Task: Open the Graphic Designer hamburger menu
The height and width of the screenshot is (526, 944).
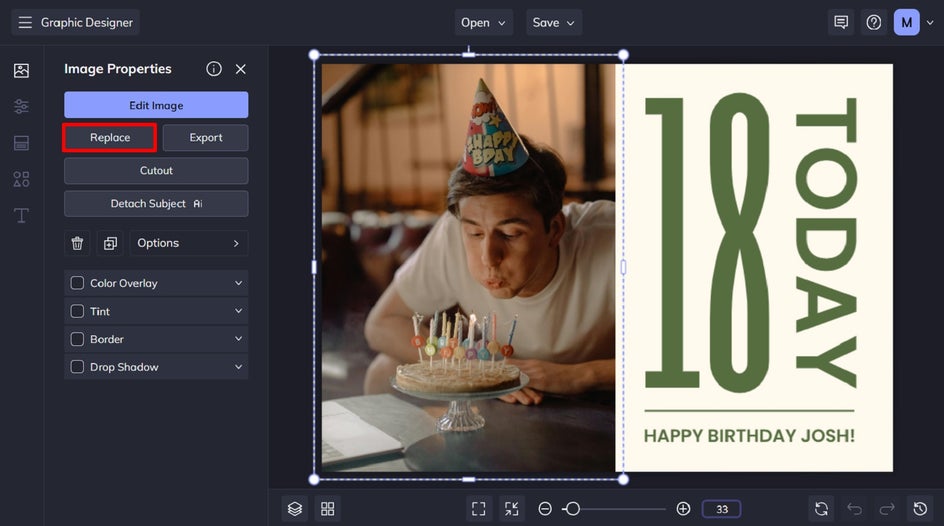Action: tap(25, 22)
